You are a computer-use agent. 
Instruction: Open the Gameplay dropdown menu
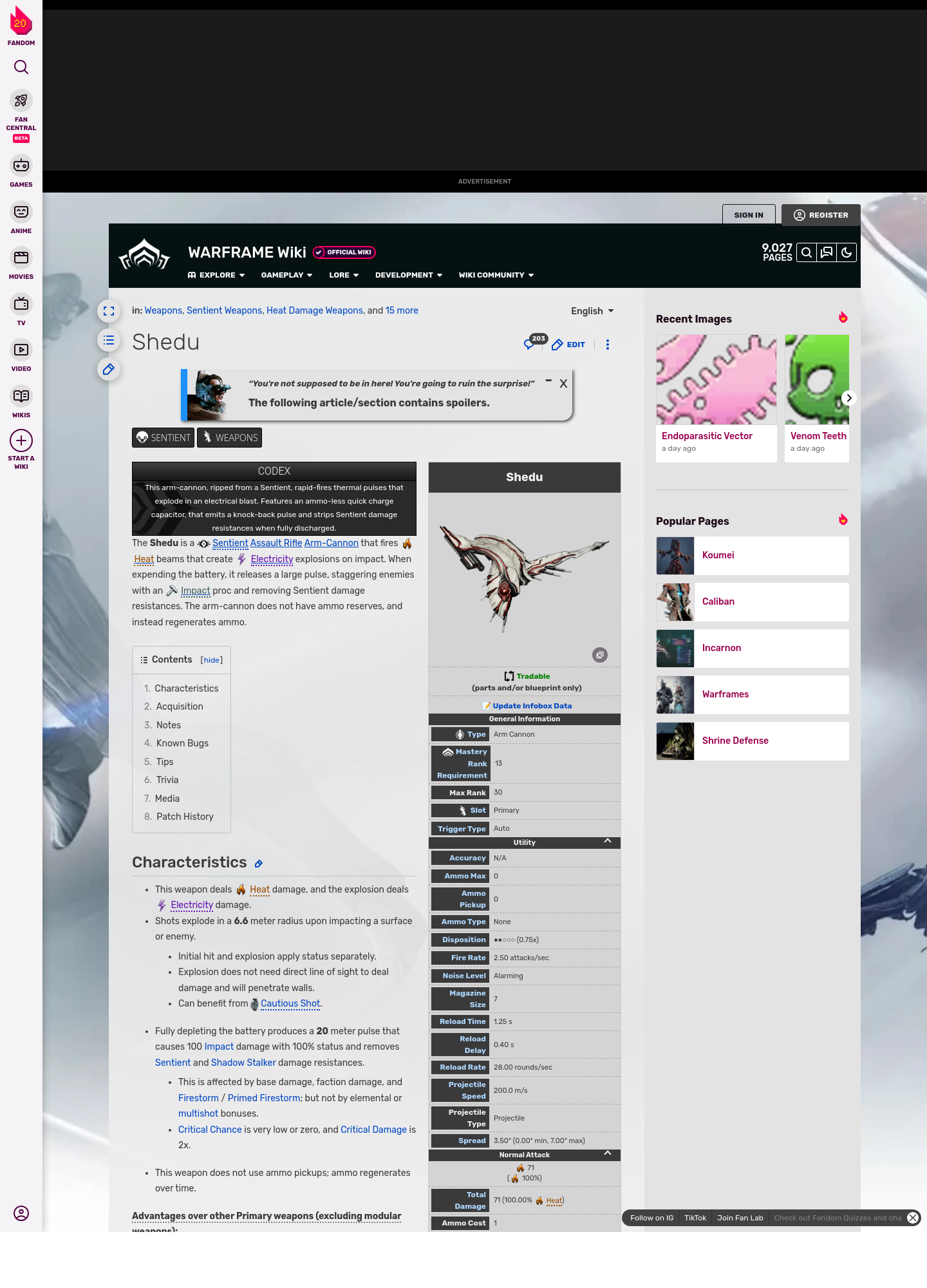pos(286,275)
